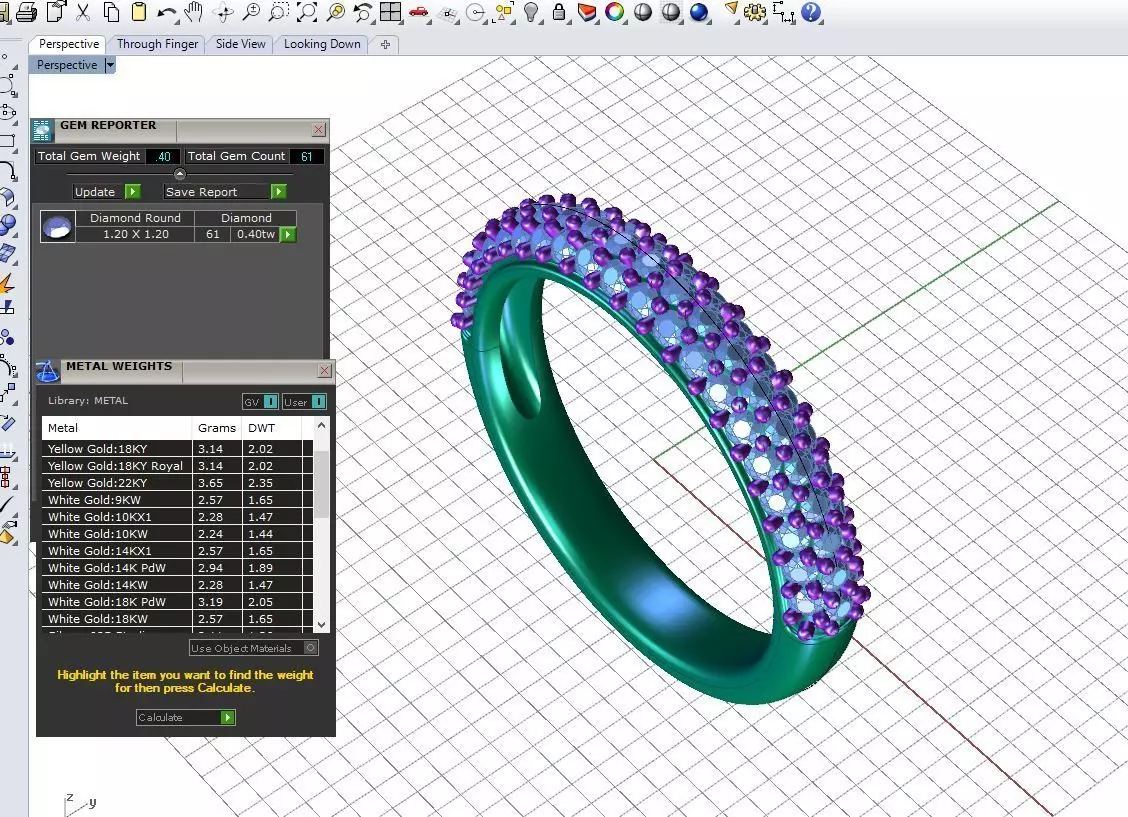Click the Update button in Gem Reporter
Screen dimensions: 1128x817
[107, 192]
